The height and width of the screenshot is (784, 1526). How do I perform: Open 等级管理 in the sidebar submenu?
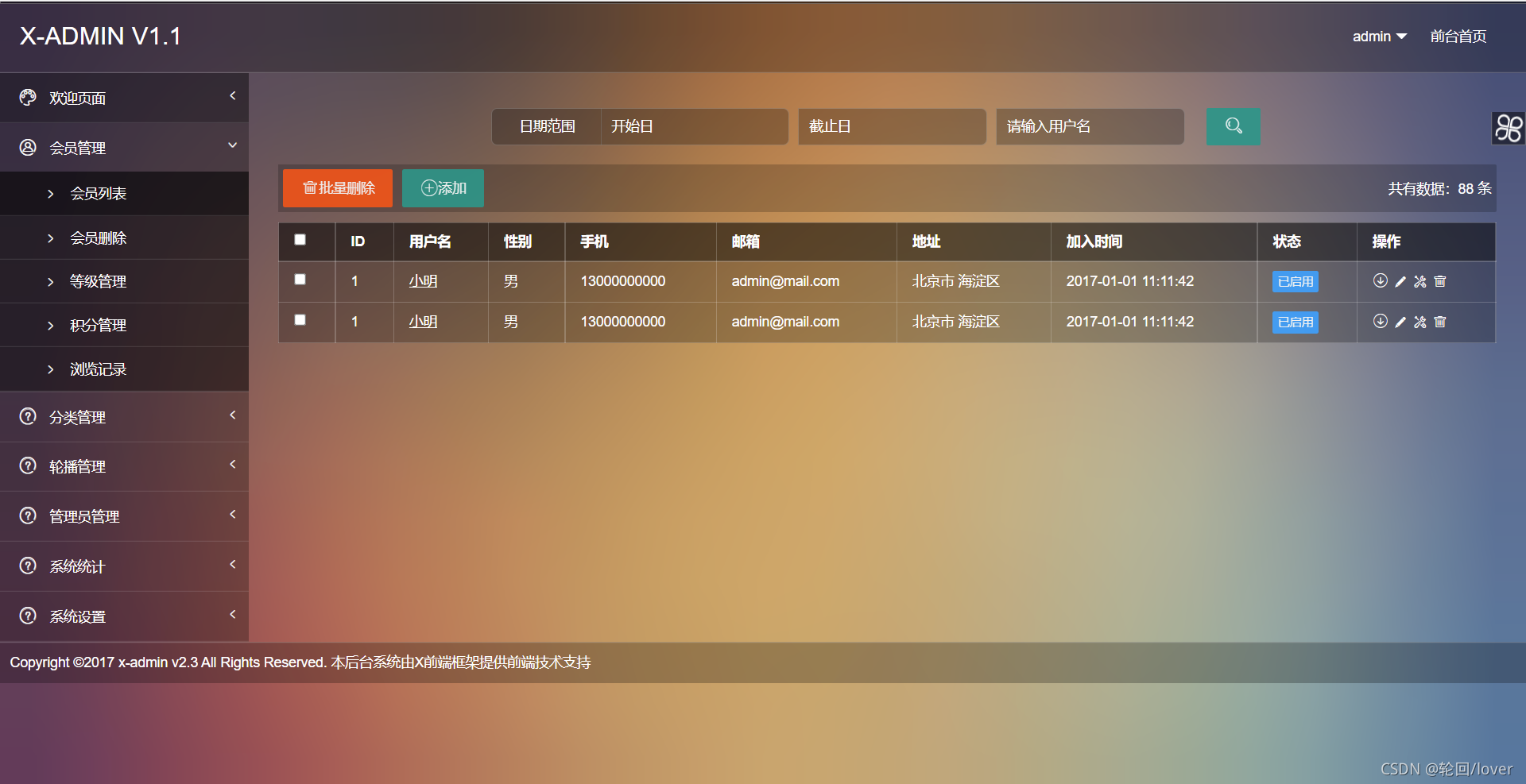tap(99, 282)
